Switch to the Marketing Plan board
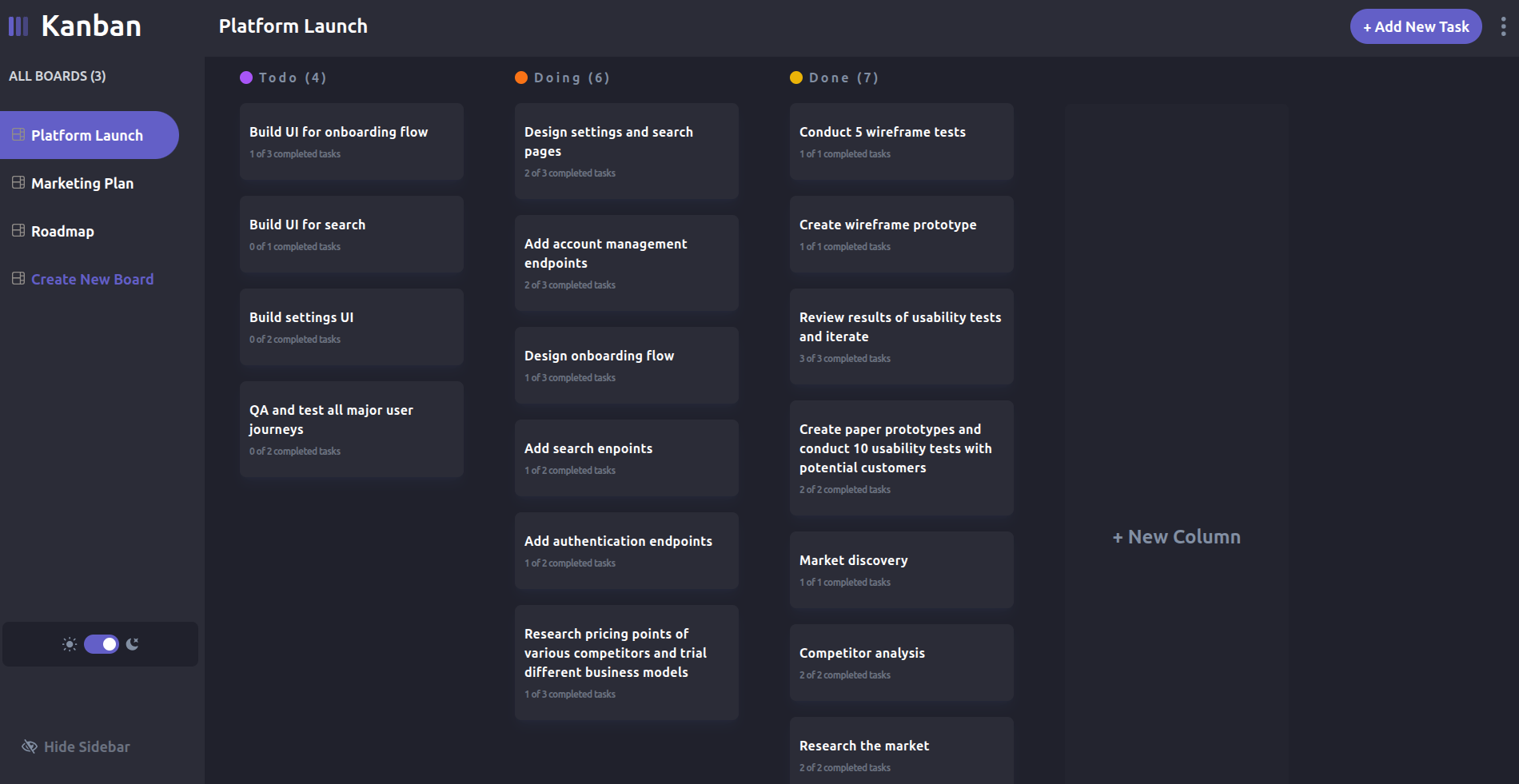 click(x=82, y=183)
